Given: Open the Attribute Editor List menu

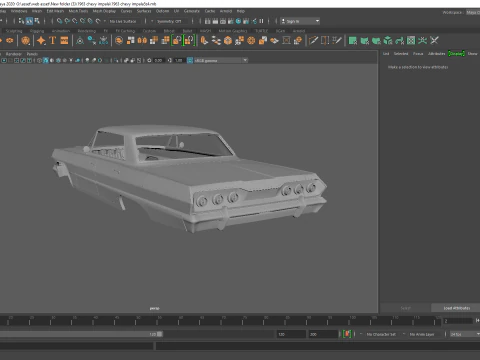Looking at the screenshot, I should [x=386, y=54].
